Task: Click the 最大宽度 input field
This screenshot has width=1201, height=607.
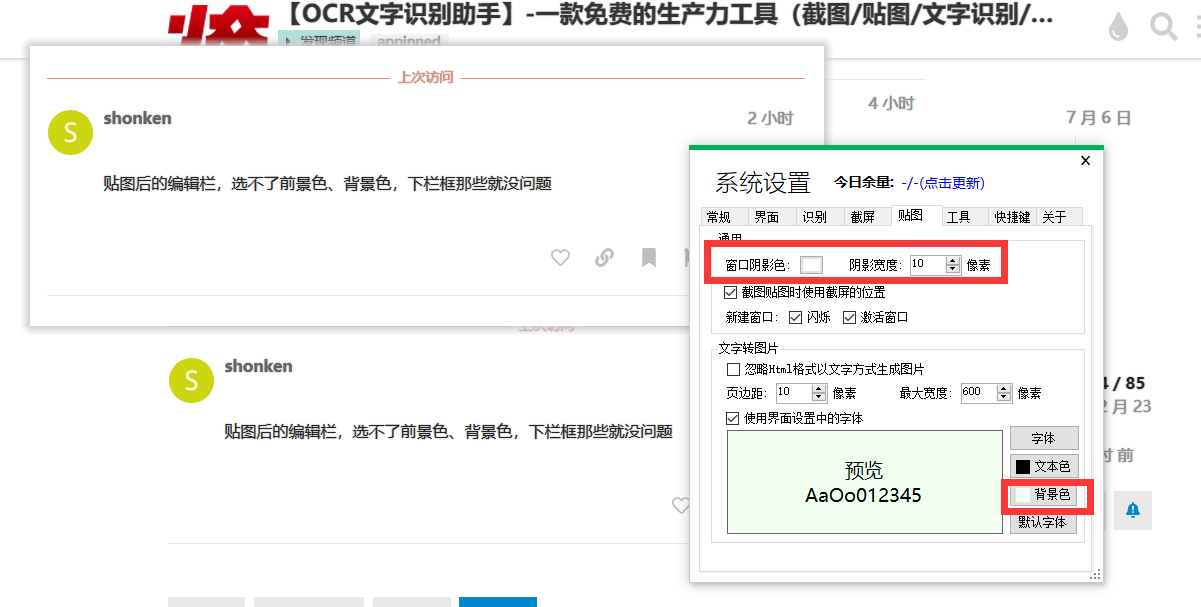Action: (x=977, y=393)
